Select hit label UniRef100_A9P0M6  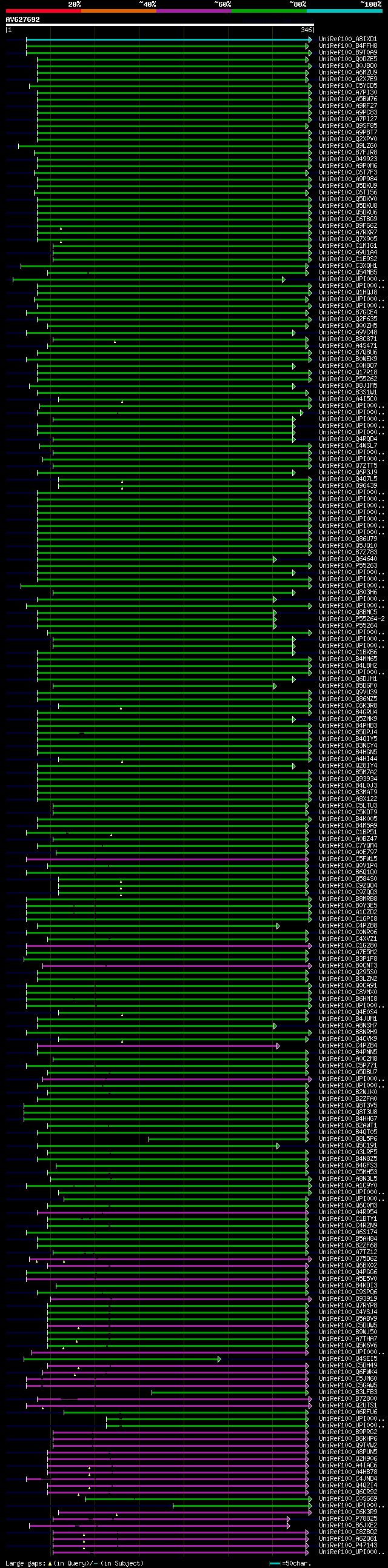click(348, 166)
